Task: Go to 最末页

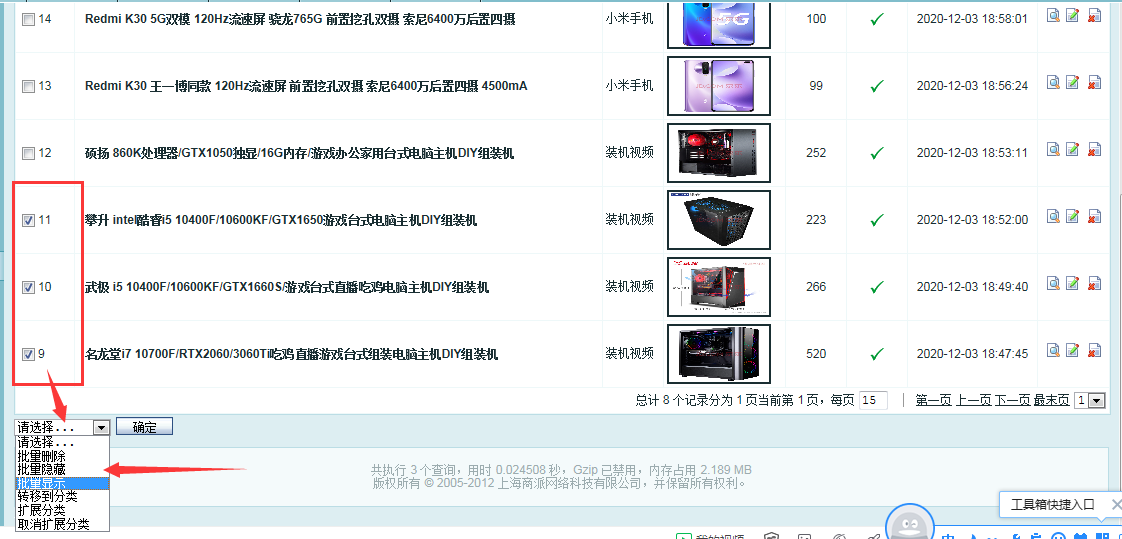Action: 1051,401
